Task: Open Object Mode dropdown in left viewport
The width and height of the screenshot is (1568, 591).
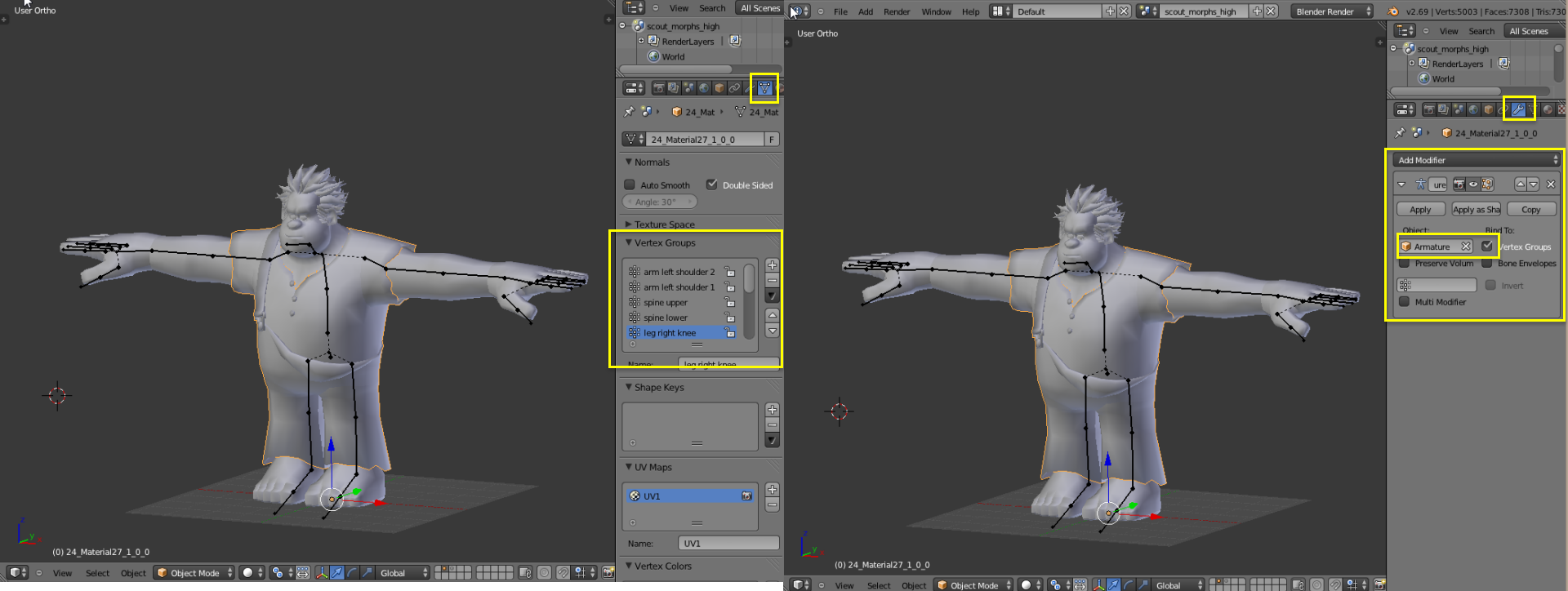Action: pyautogui.click(x=194, y=573)
